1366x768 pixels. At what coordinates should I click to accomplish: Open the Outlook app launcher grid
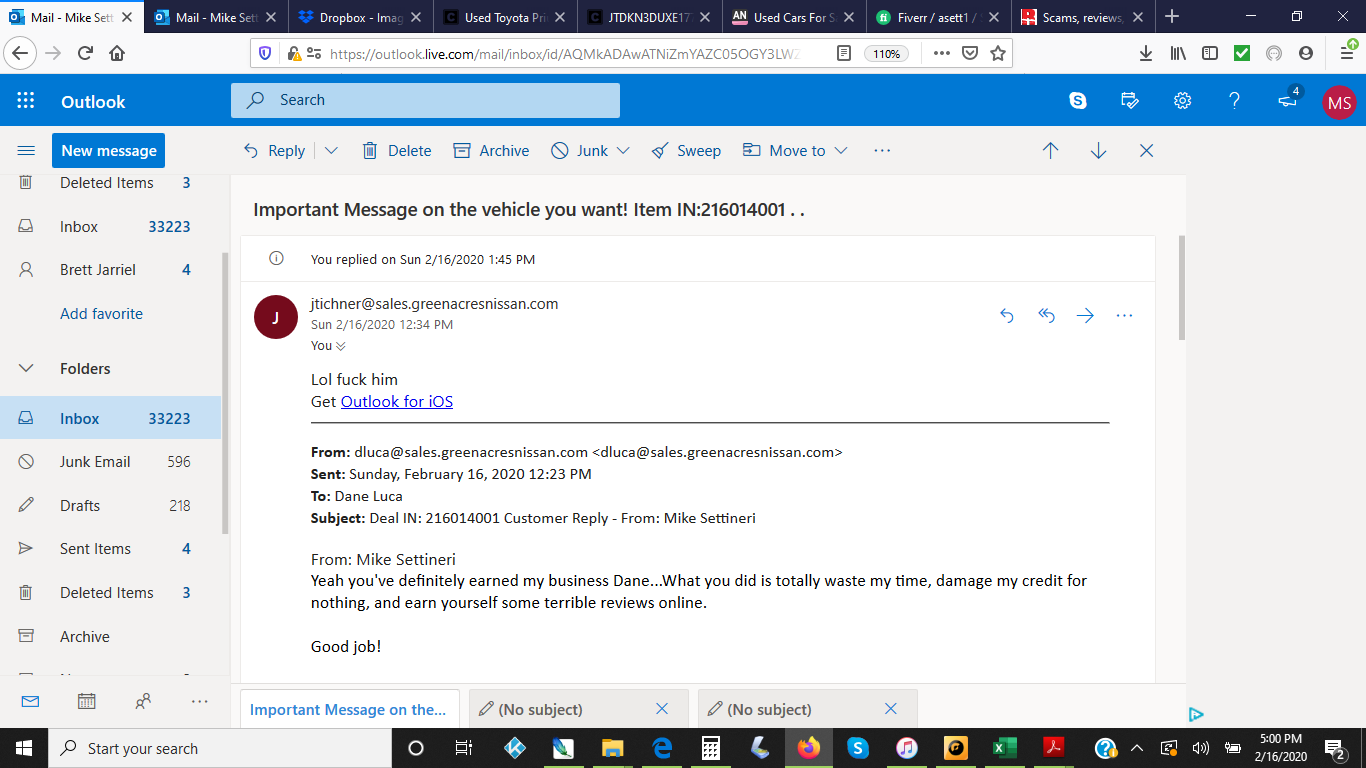[26, 101]
